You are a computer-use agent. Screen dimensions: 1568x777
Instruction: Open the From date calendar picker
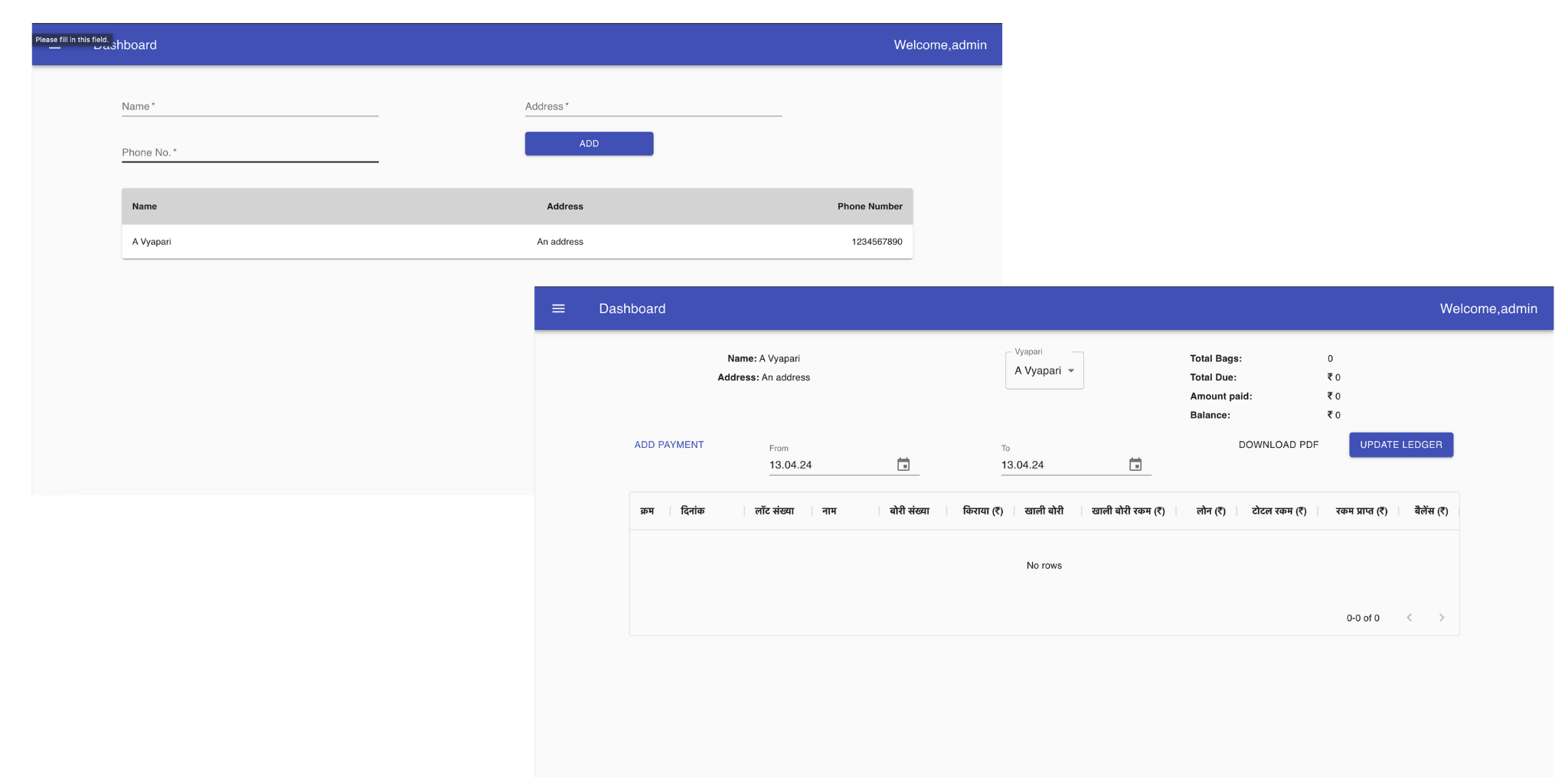pyautogui.click(x=903, y=465)
